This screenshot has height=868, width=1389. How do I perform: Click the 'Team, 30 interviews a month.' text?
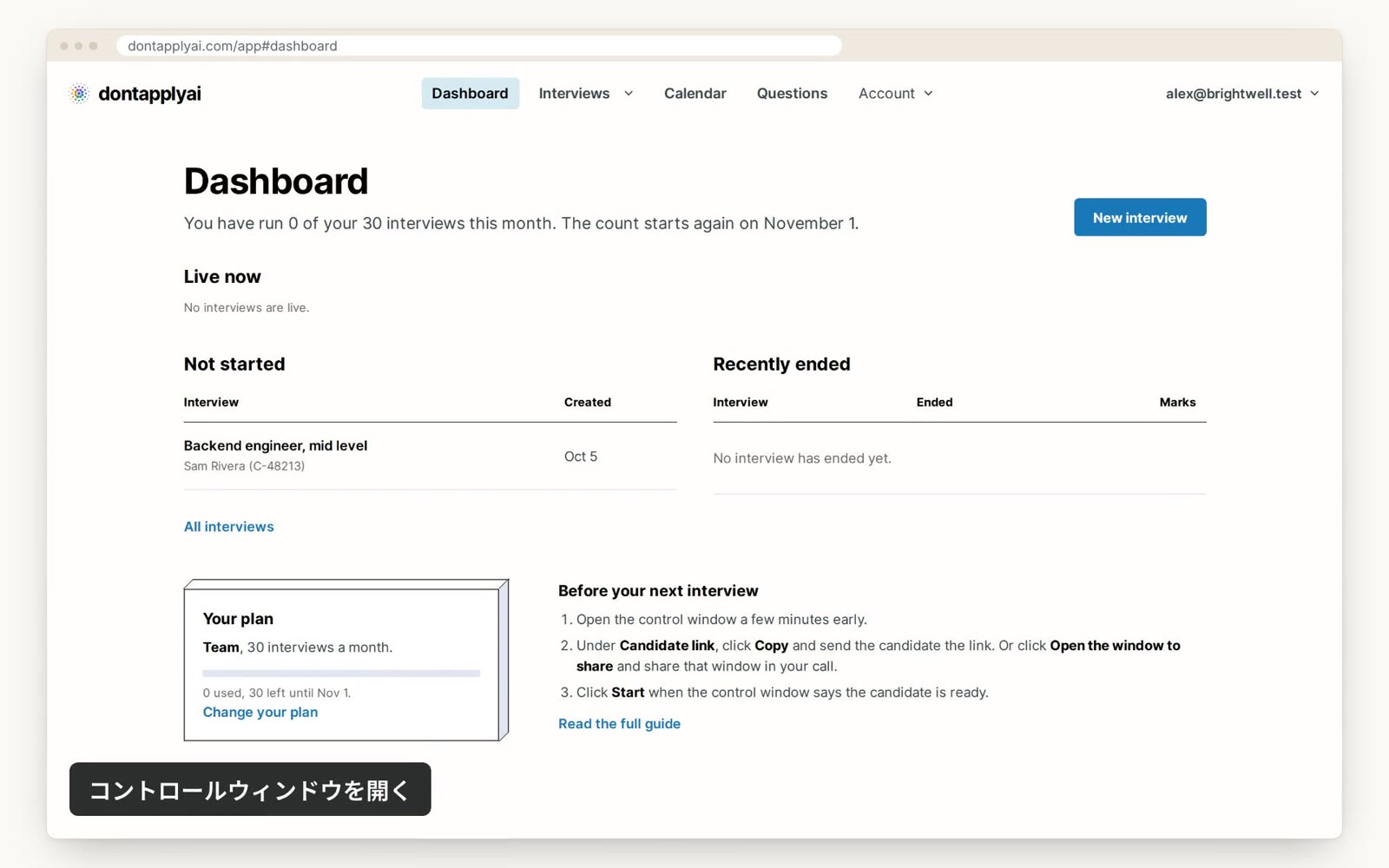coord(298,648)
